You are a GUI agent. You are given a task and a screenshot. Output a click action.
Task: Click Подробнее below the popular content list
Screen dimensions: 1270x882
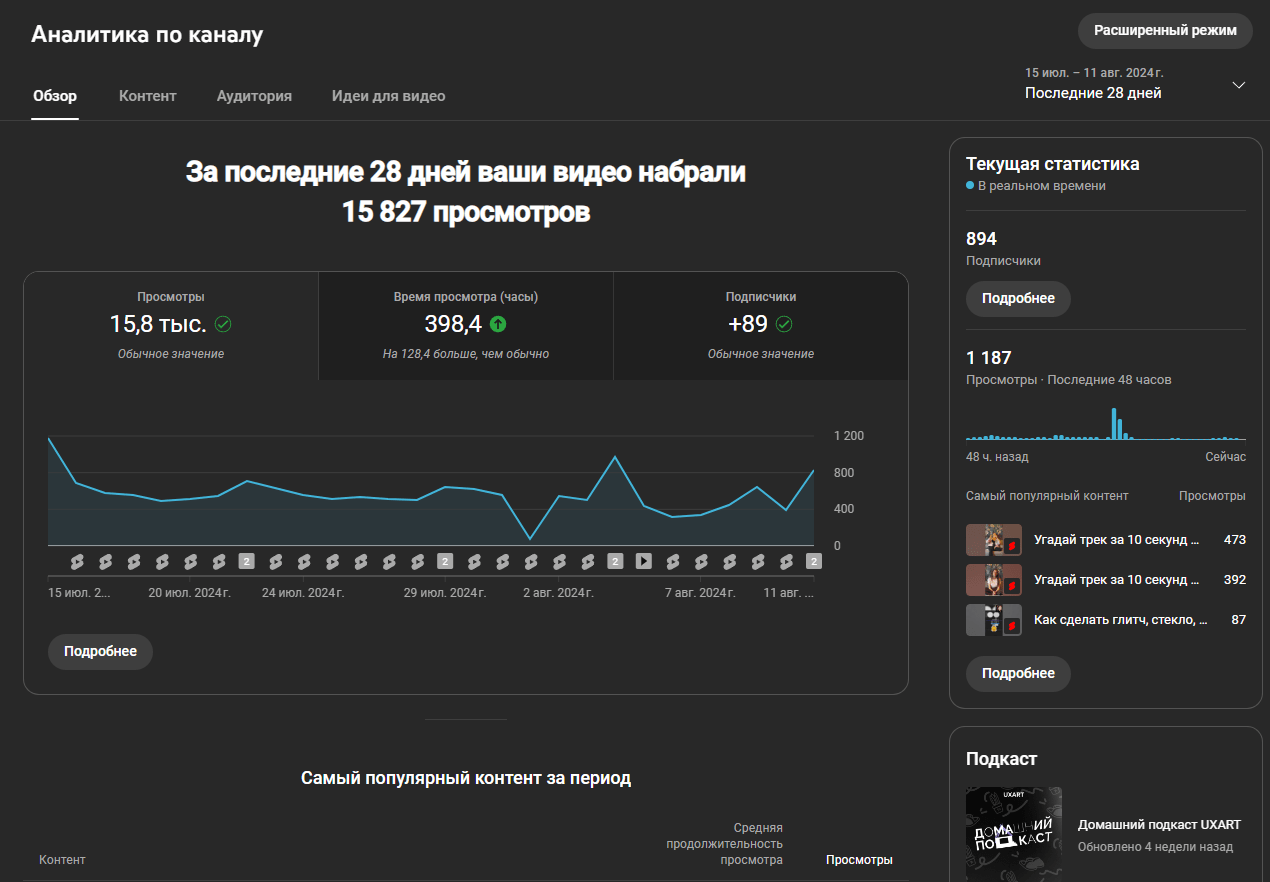click(x=1018, y=673)
